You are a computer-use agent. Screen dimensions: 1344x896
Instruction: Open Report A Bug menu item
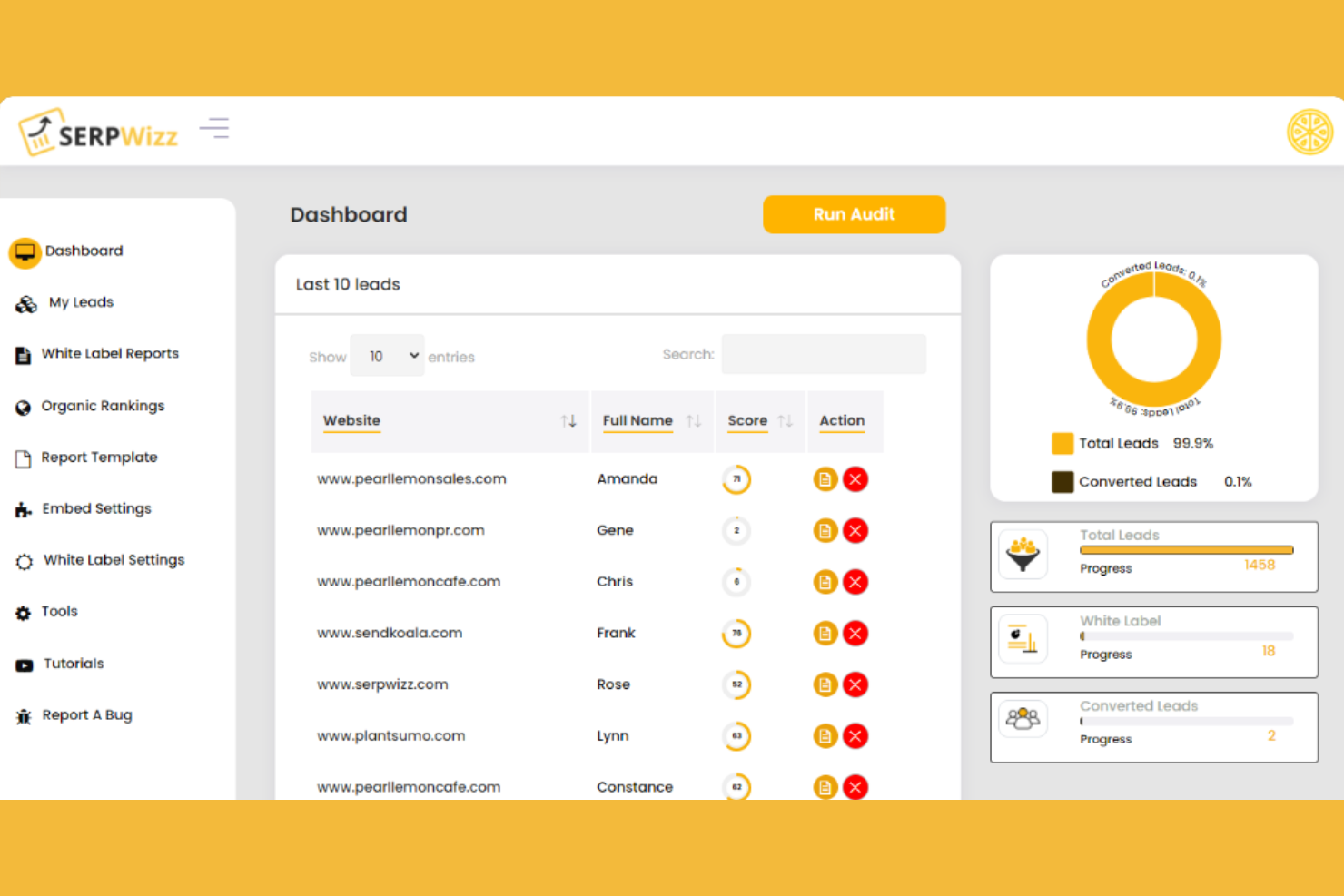pos(87,715)
